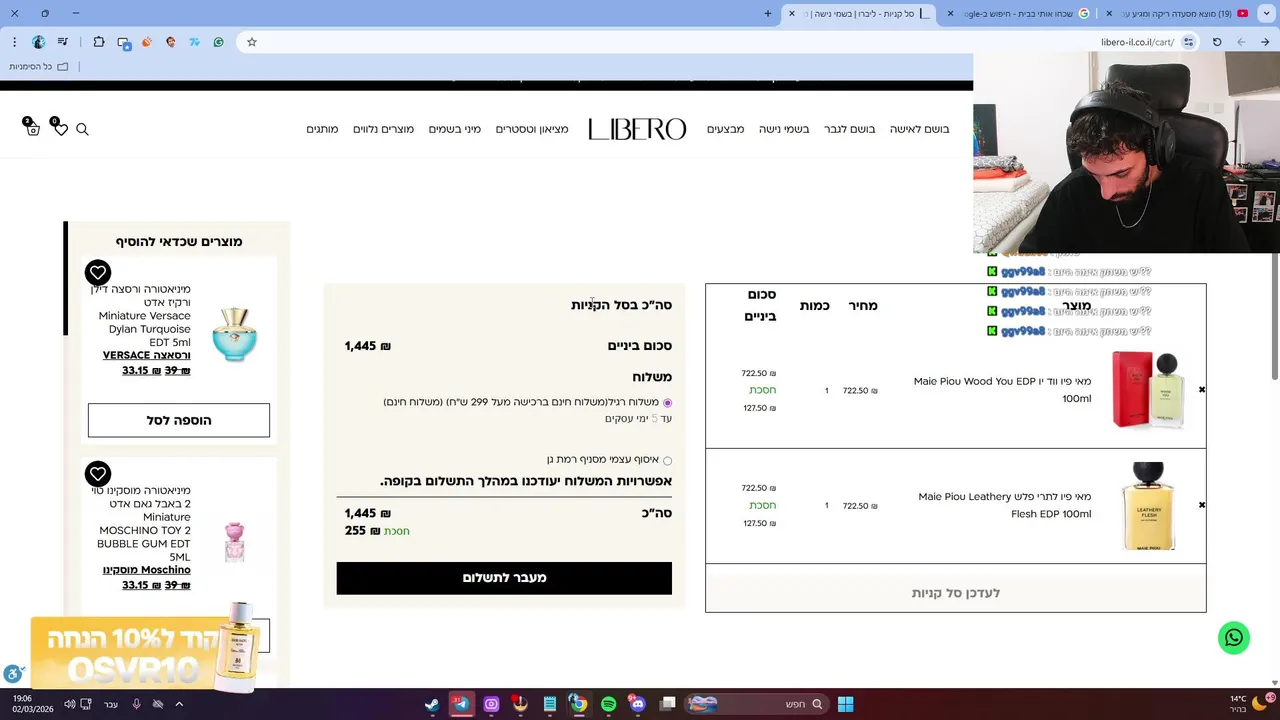The image size is (1280, 720).
Task: Open the accessibility widget icon
Action: click(x=13, y=675)
